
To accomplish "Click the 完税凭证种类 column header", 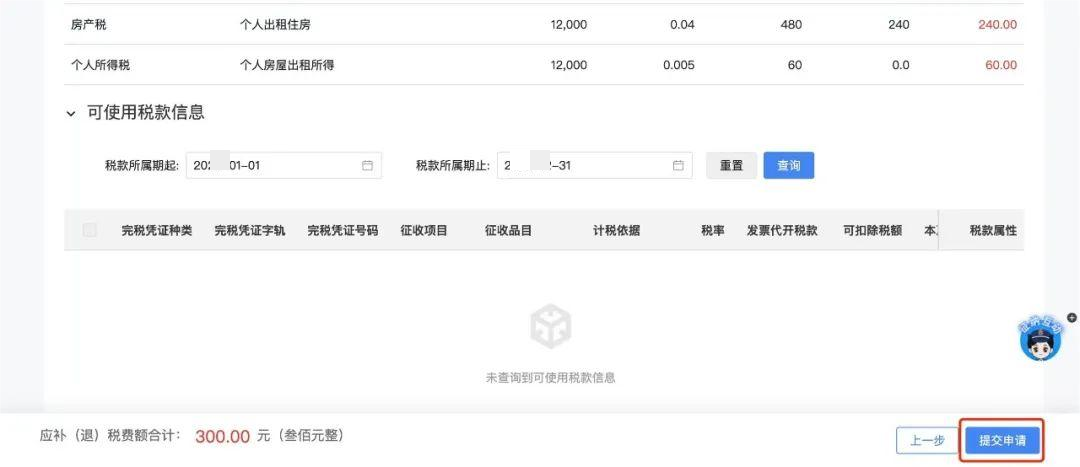I will click(x=157, y=231).
